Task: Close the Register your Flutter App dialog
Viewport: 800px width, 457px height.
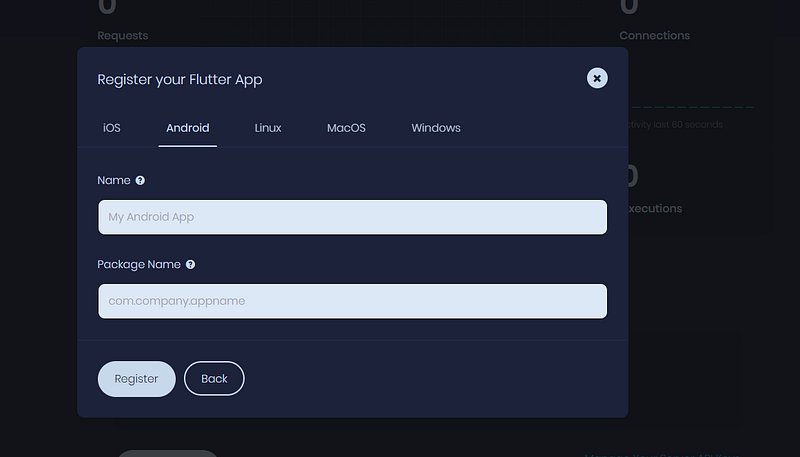Action: tap(597, 78)
